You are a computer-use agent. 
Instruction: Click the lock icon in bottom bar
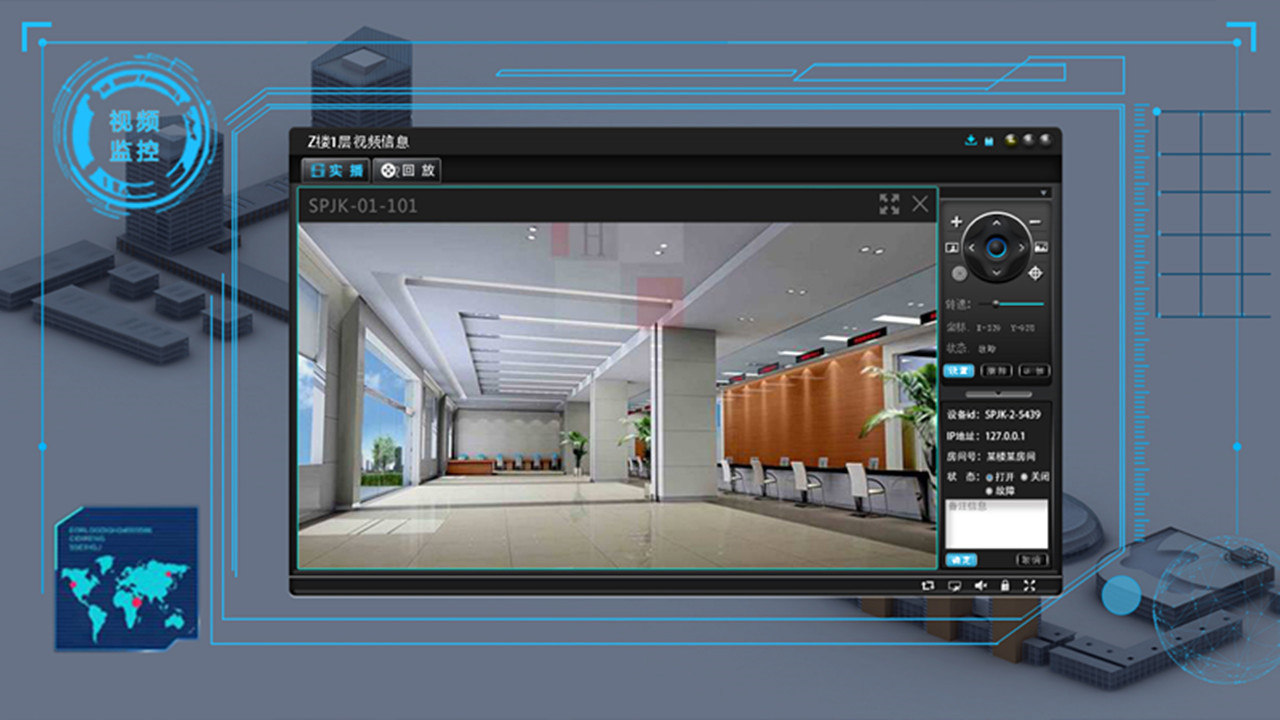pyautogui.click(x=1005, y=586)
